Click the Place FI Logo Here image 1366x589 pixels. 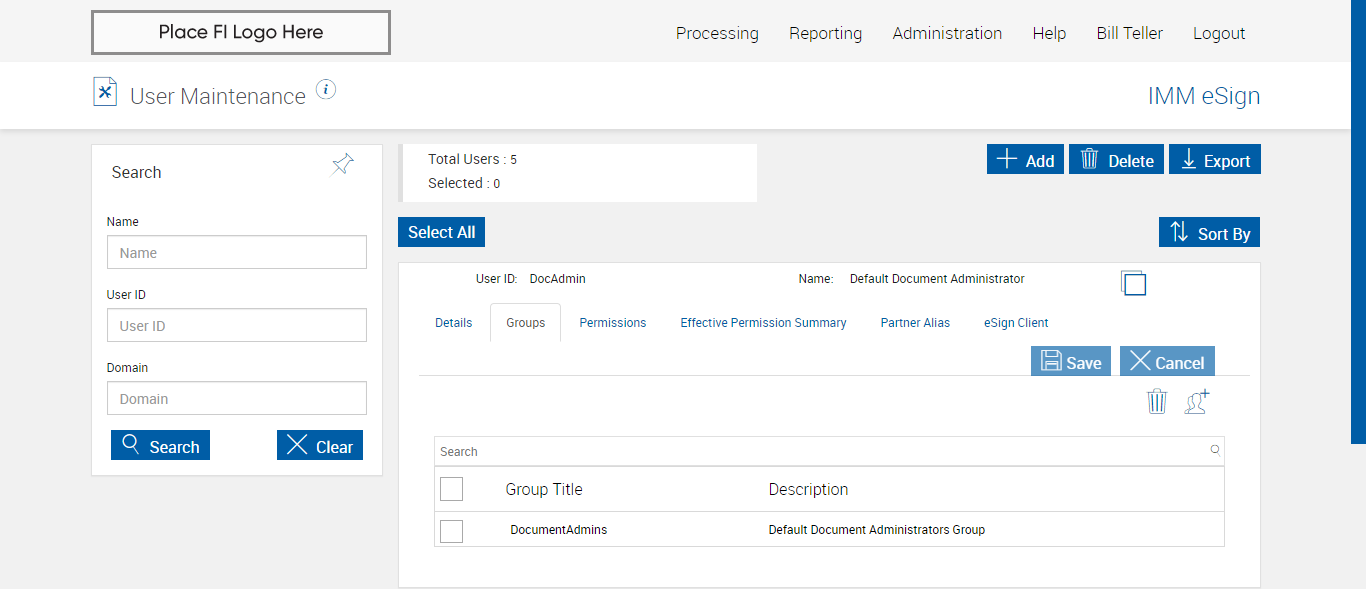coord(241,33)
